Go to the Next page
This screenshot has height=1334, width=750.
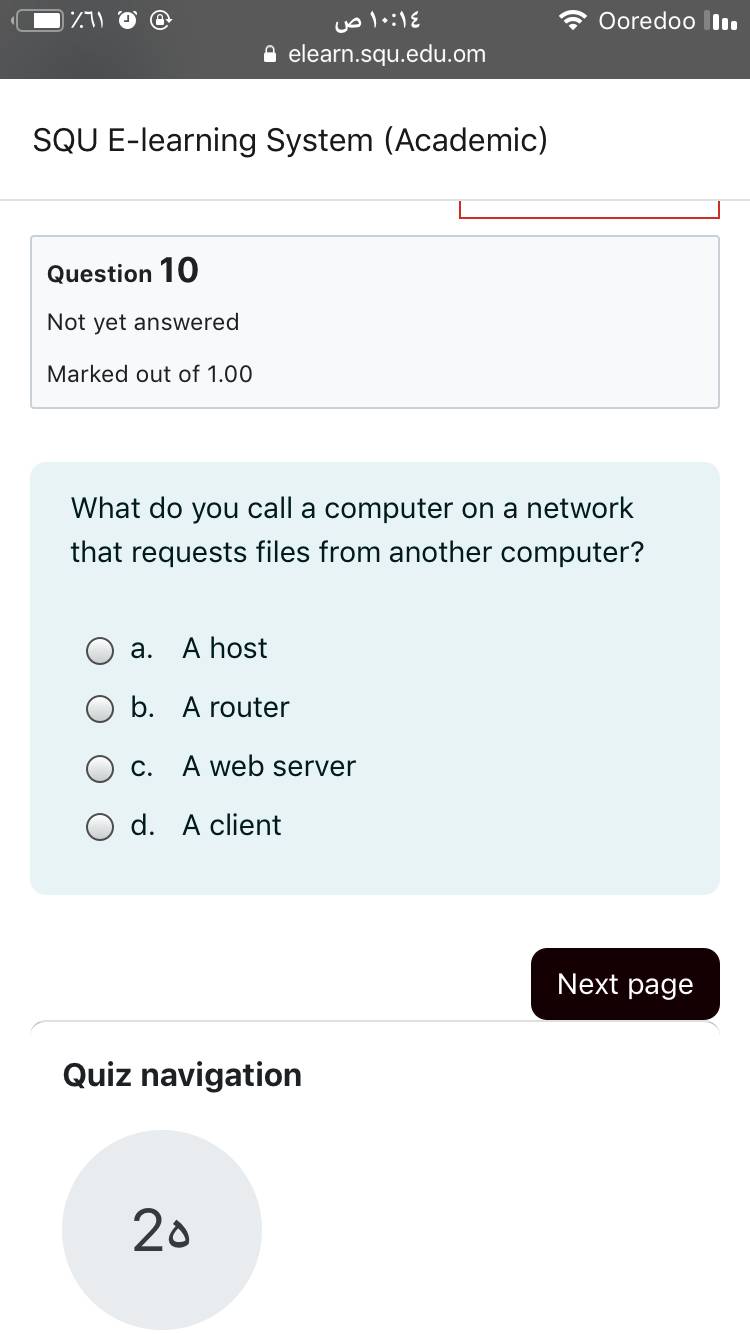pos(625,984)
